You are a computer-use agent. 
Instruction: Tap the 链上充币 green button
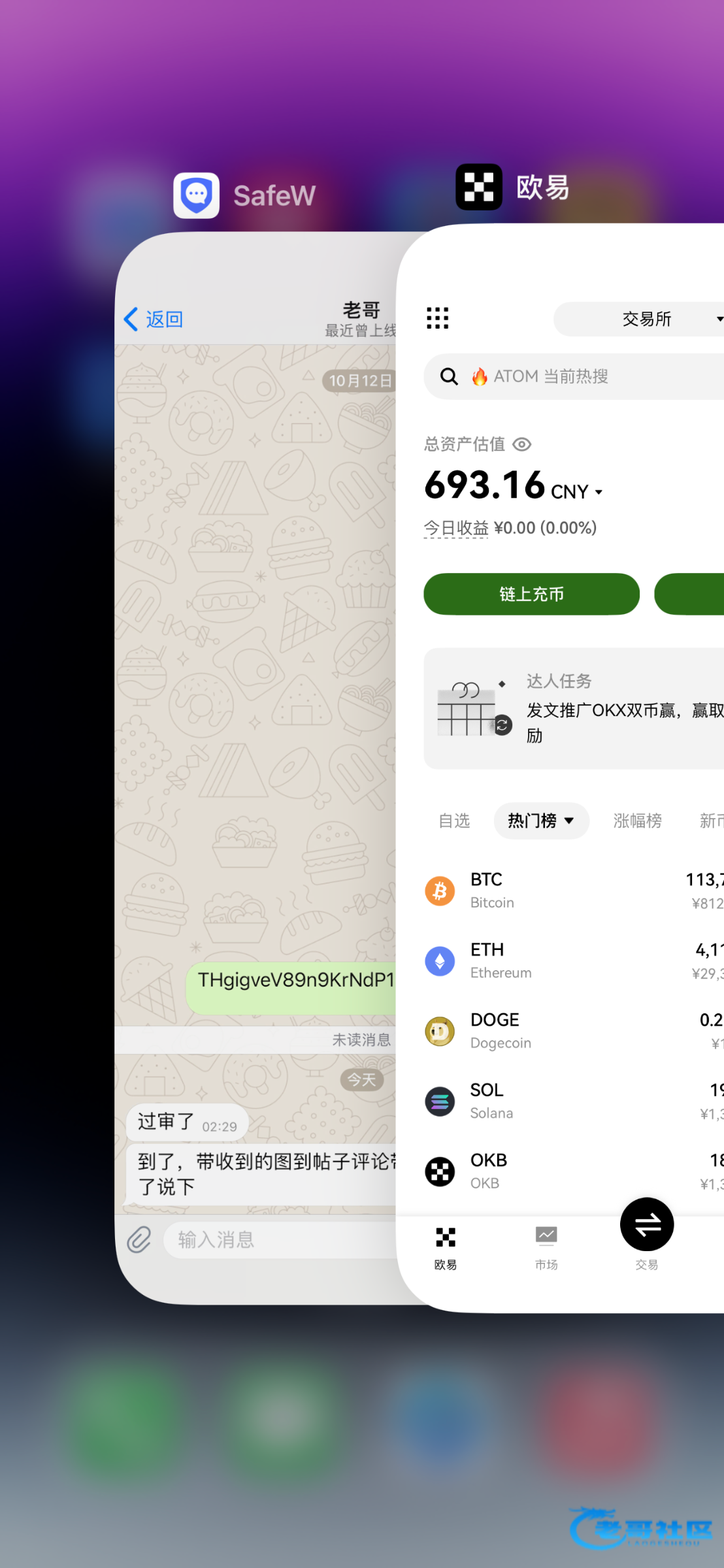click(x=531, y=594)
